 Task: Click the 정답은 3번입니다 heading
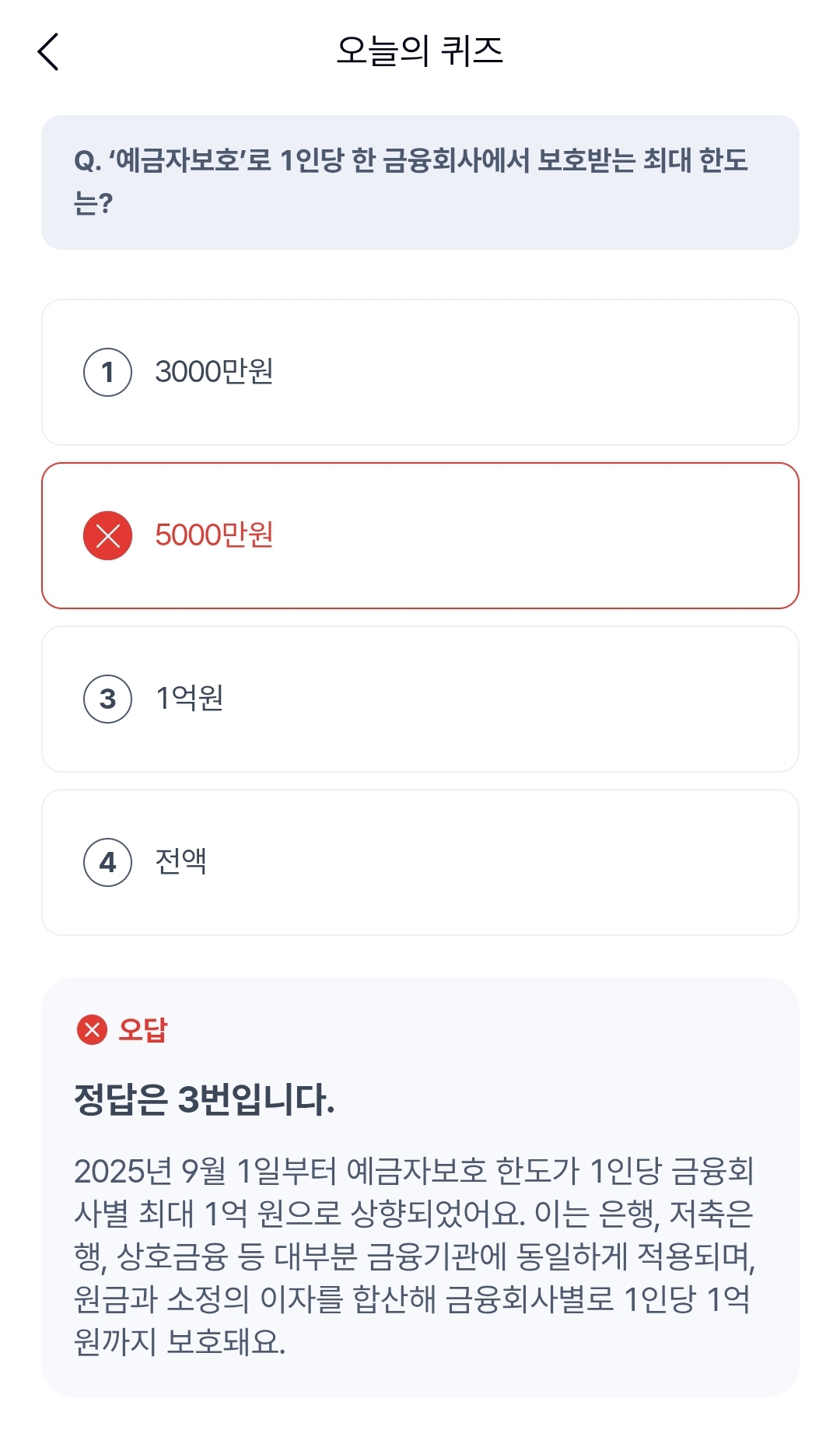(204, 1099)
